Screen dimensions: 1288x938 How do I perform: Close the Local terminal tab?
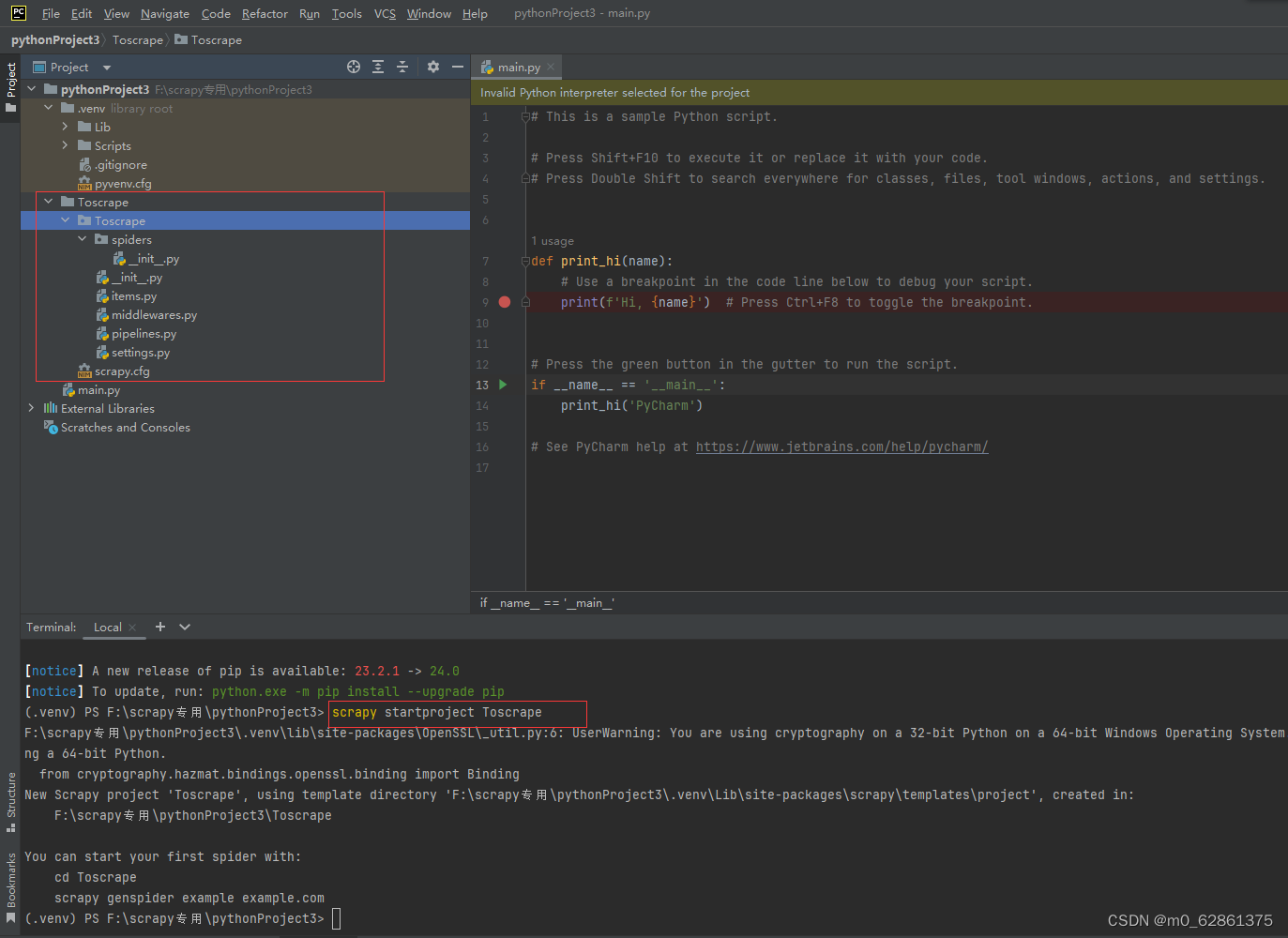coord(132,628)
